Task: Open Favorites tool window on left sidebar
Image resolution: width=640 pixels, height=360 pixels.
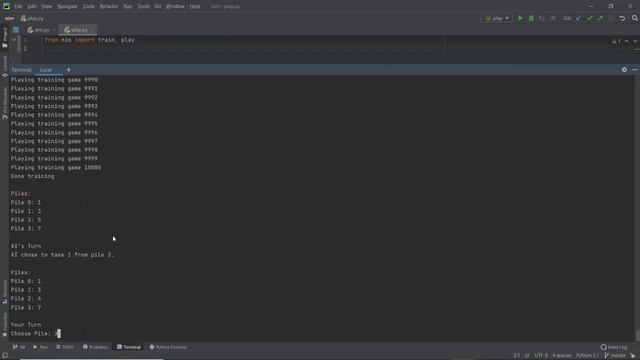Action: click(5, 325)
